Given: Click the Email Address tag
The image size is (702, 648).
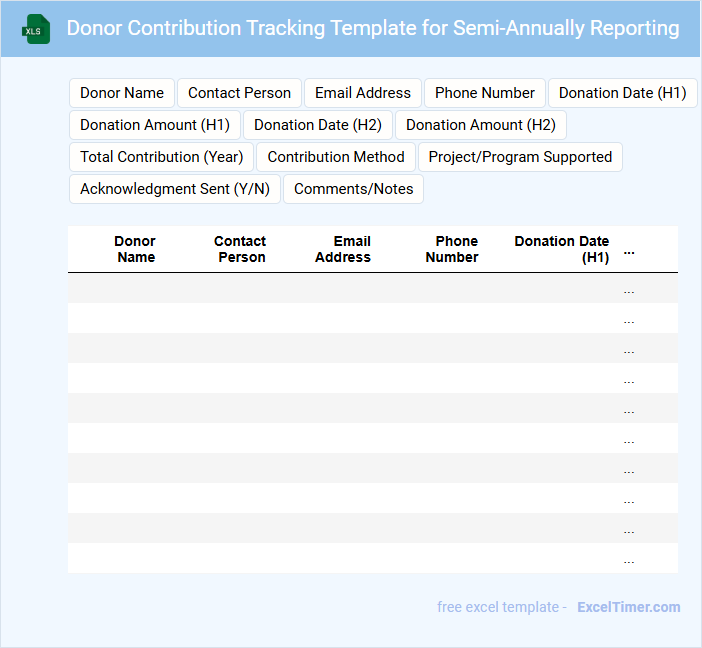Looking at the screenshot, I should click(x=363, y=93).
